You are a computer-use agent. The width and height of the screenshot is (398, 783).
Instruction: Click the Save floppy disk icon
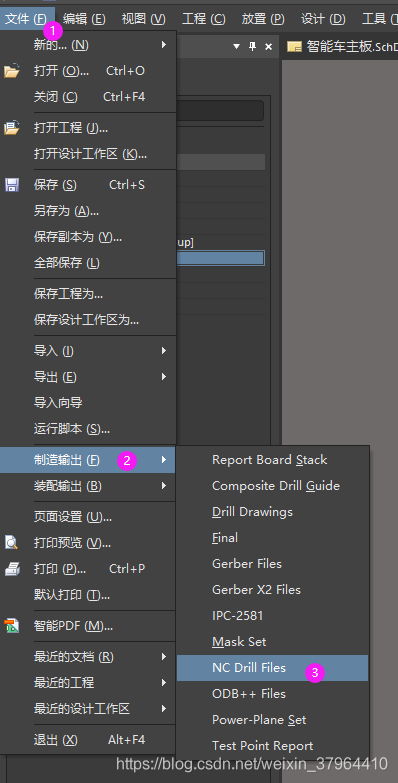click(x=11, y=185)
